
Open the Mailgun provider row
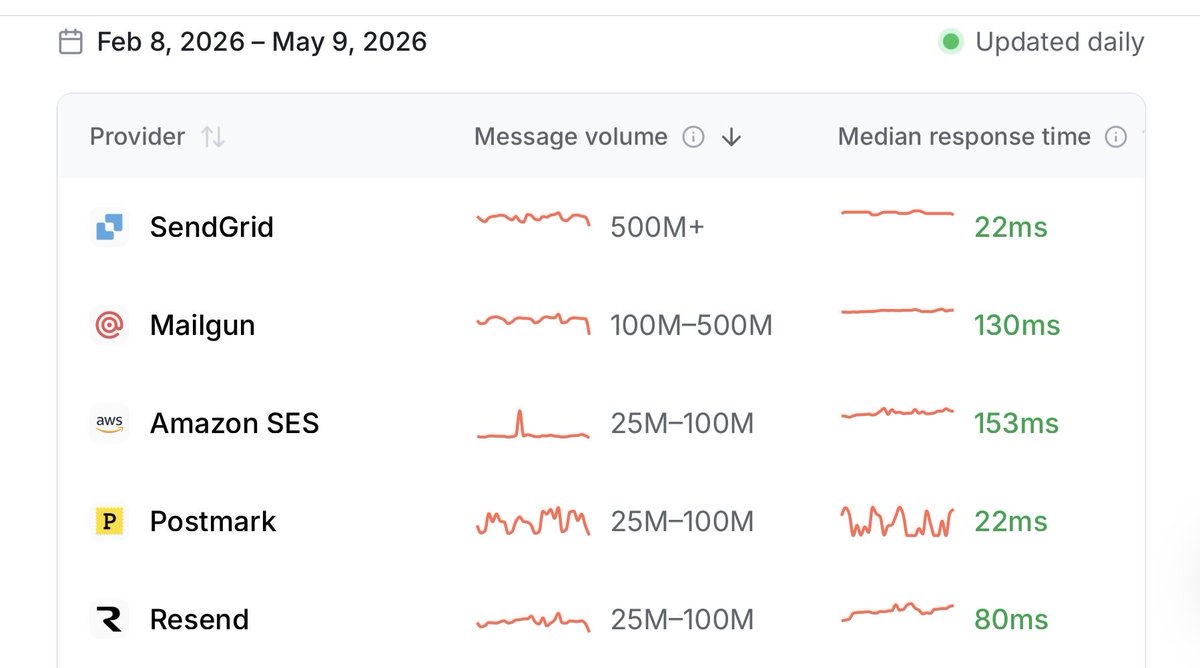click(x=601, y=325)
